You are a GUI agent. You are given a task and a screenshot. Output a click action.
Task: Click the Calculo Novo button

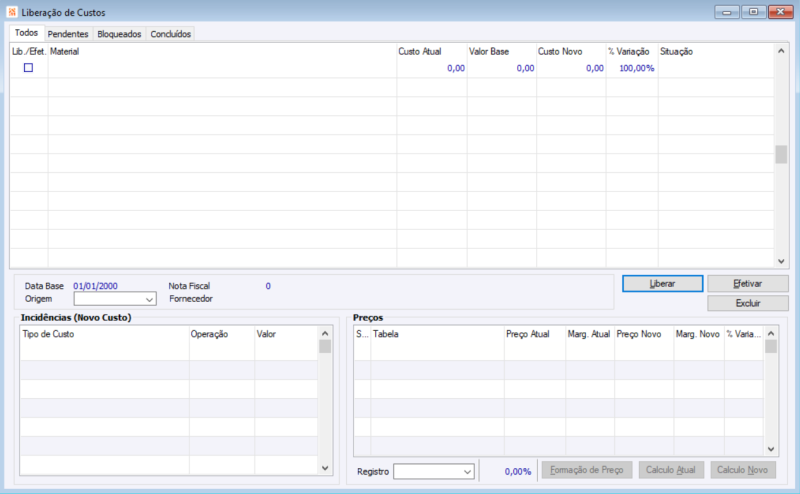click(x=743, y=470)
